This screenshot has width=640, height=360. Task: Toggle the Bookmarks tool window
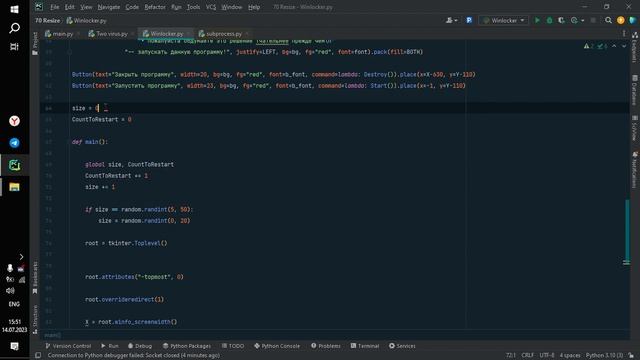pyautogui.click(x=35, y=278)
